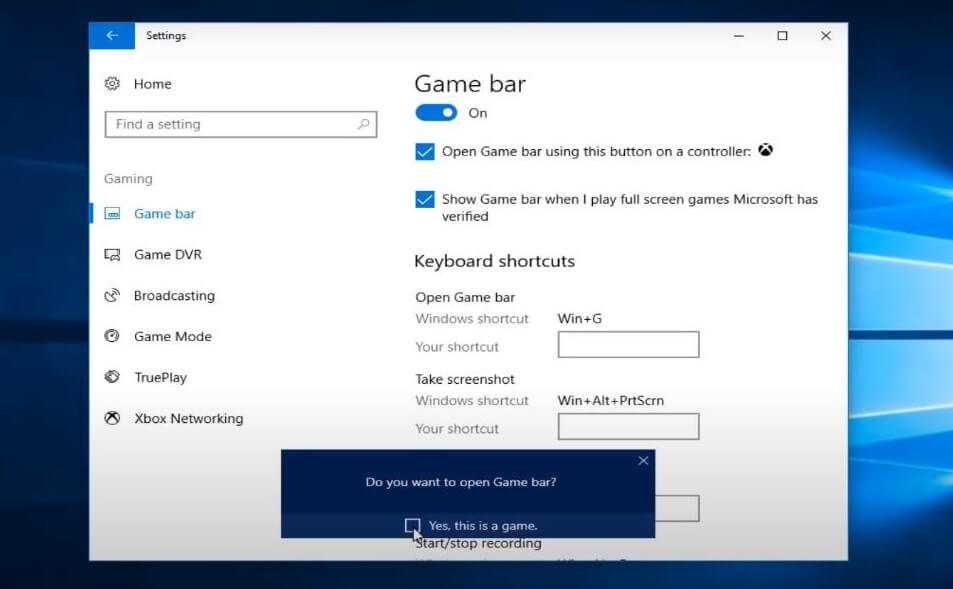Click the Xbox Networking sidebar icon

coord(112,419)
